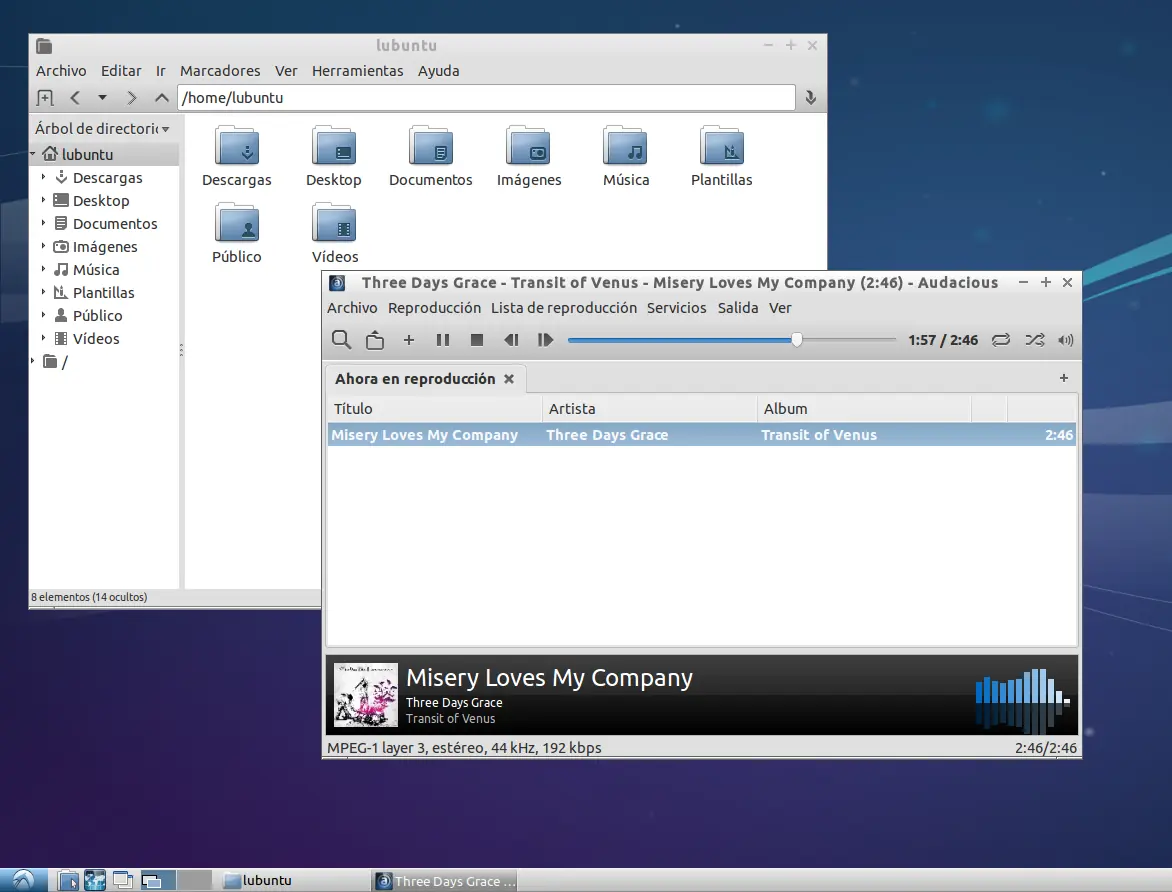Open the file manager Archivo menu
The width and height of the screenshot is (1172, 892).
(x=61, y=71)
